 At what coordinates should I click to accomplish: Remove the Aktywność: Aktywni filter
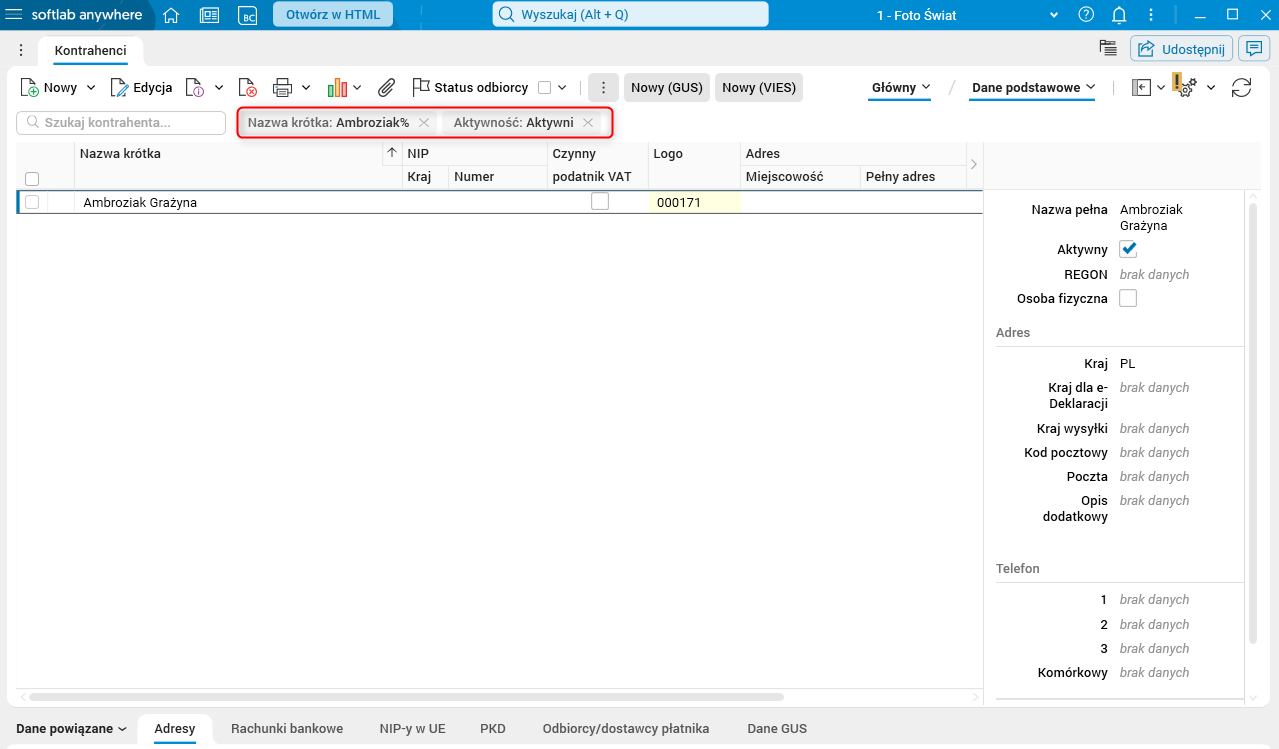(588, 122)
